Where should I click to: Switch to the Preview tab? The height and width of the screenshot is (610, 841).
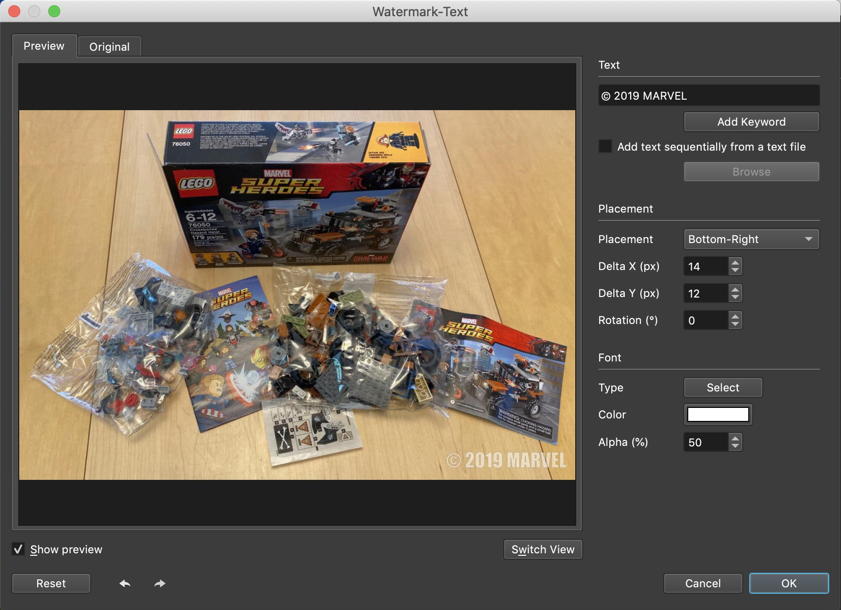click(44, 46)
